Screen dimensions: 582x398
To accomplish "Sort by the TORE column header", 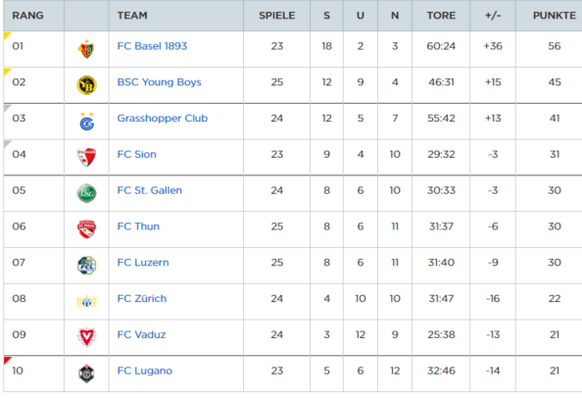I will click(441, 16).
